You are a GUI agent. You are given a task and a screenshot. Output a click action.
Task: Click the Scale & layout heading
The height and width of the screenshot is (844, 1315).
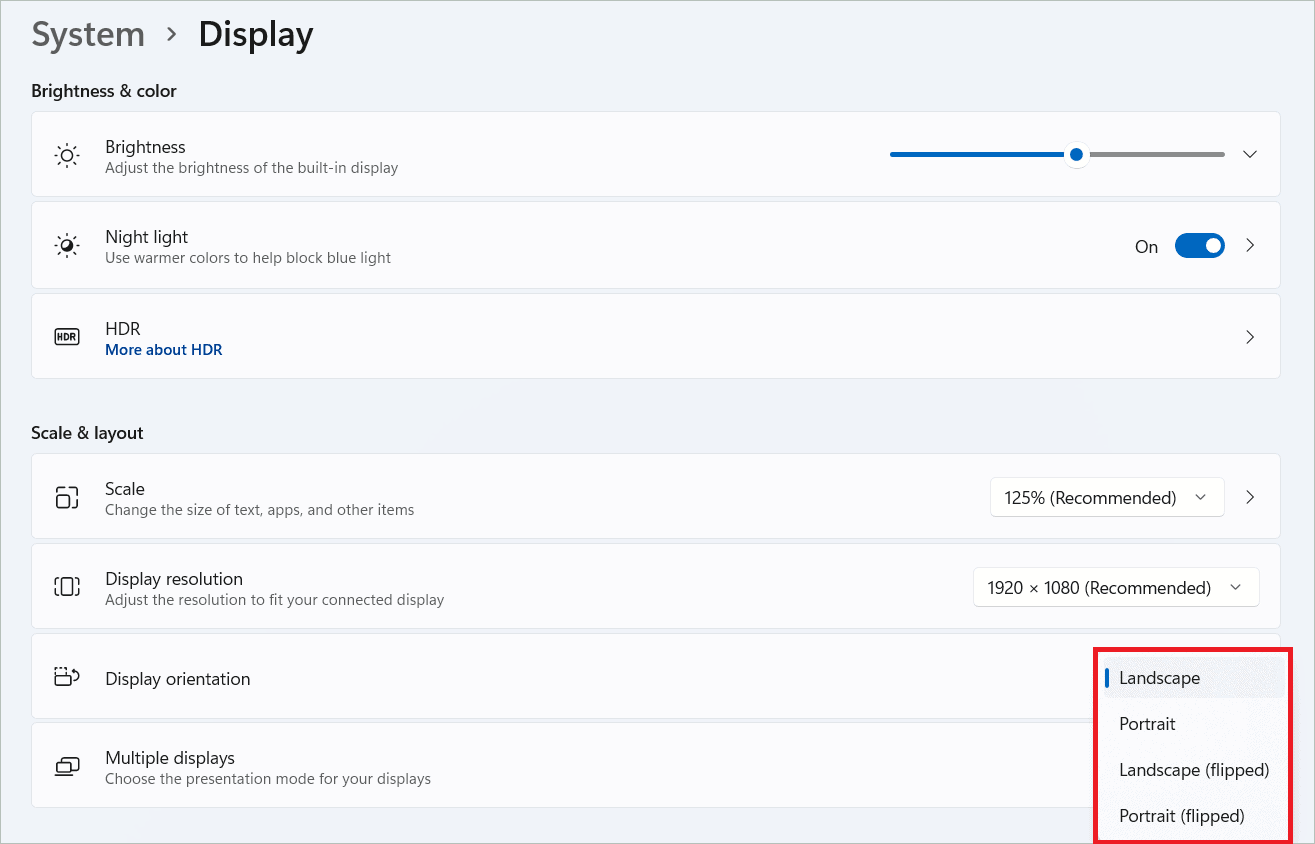pos(87,433)
